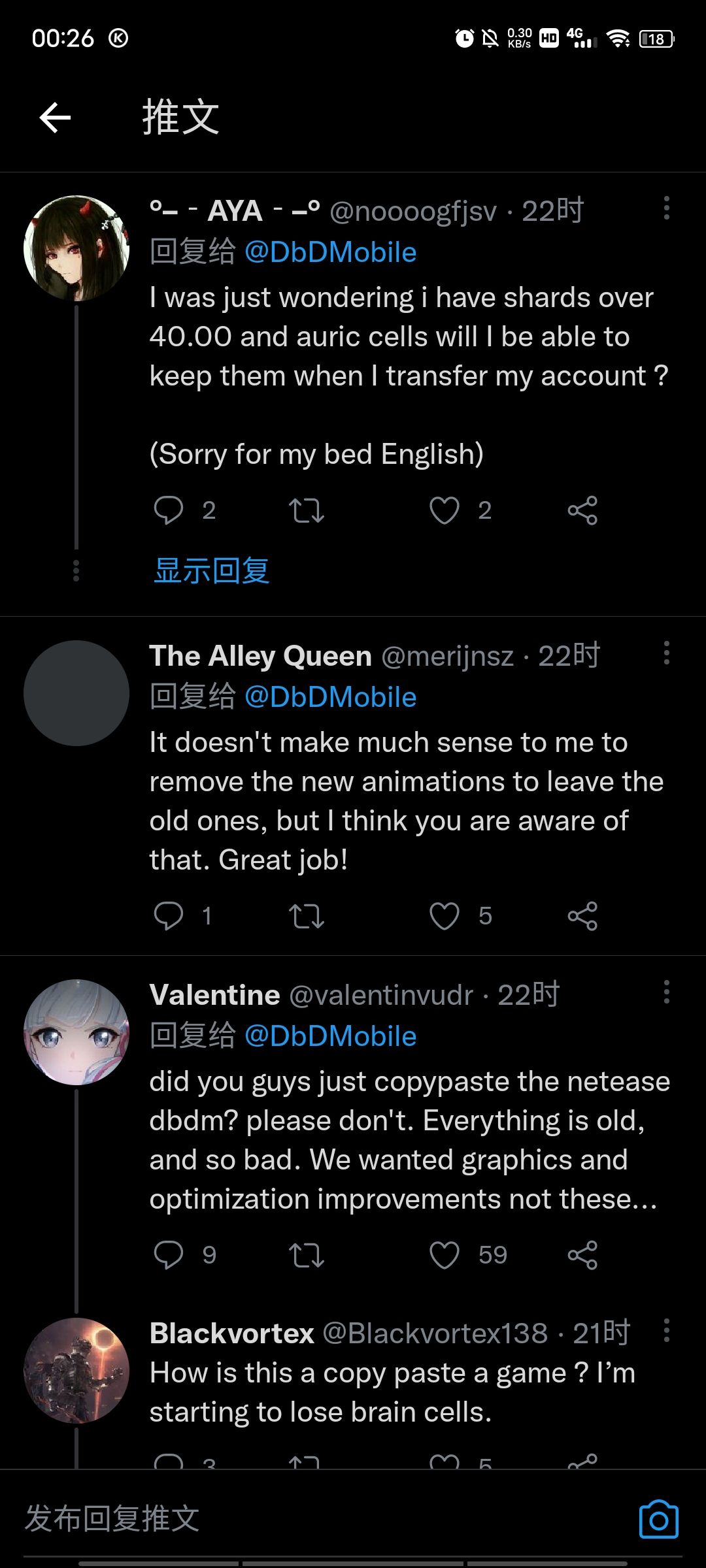Reply to AYA's tweet about shards

click(169, 510)
